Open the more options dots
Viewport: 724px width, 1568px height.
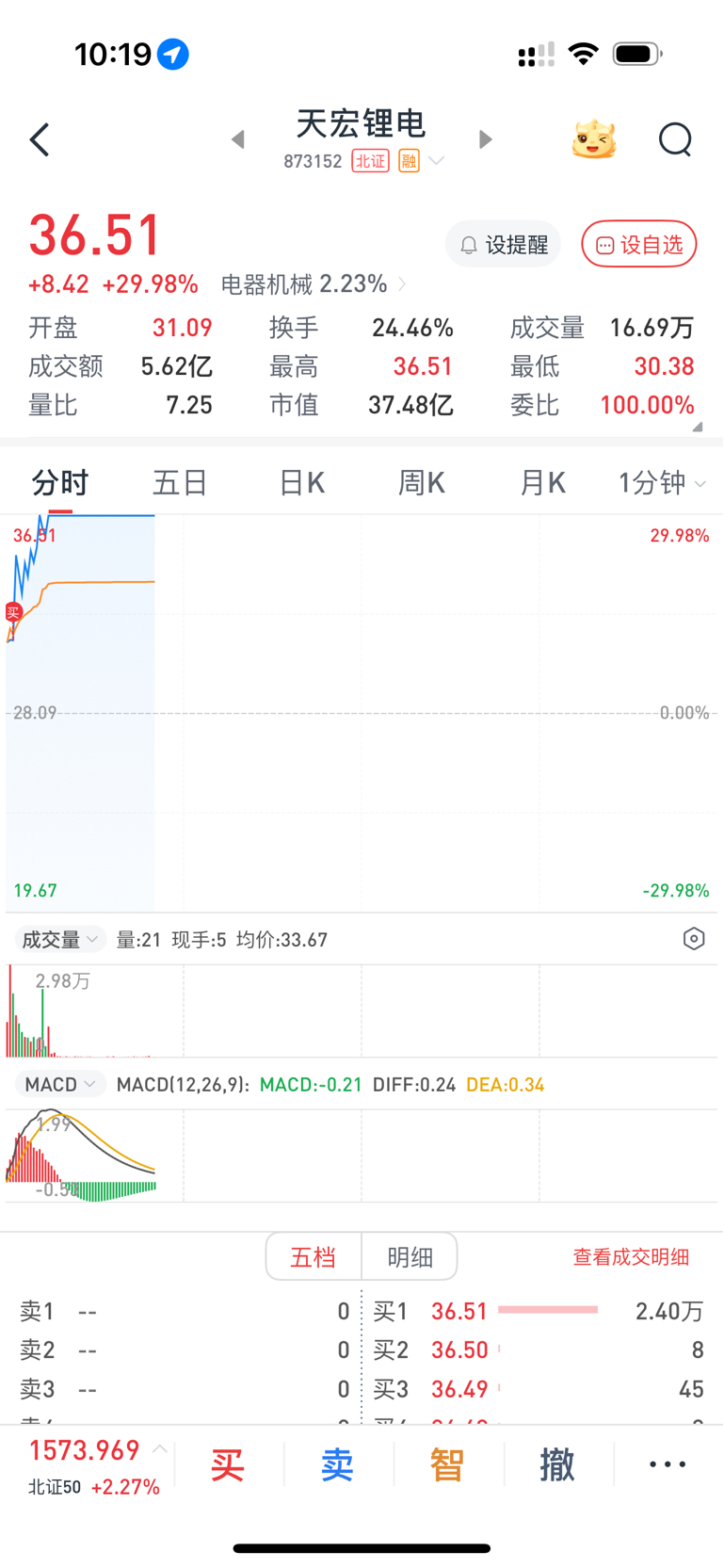(x=668, y=1464)
